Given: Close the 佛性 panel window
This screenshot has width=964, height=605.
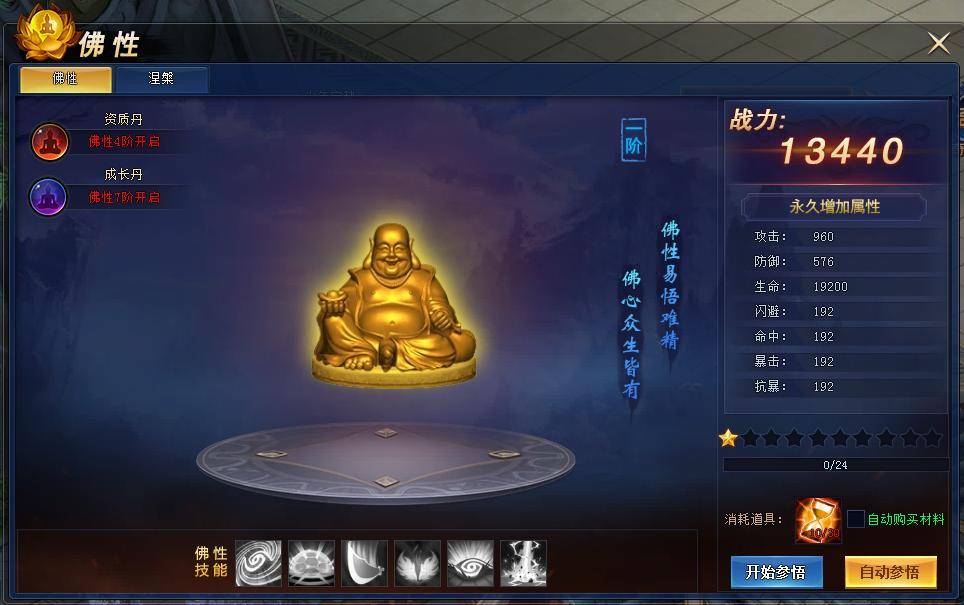Looking at the screenshot, I should coord(939,43).
